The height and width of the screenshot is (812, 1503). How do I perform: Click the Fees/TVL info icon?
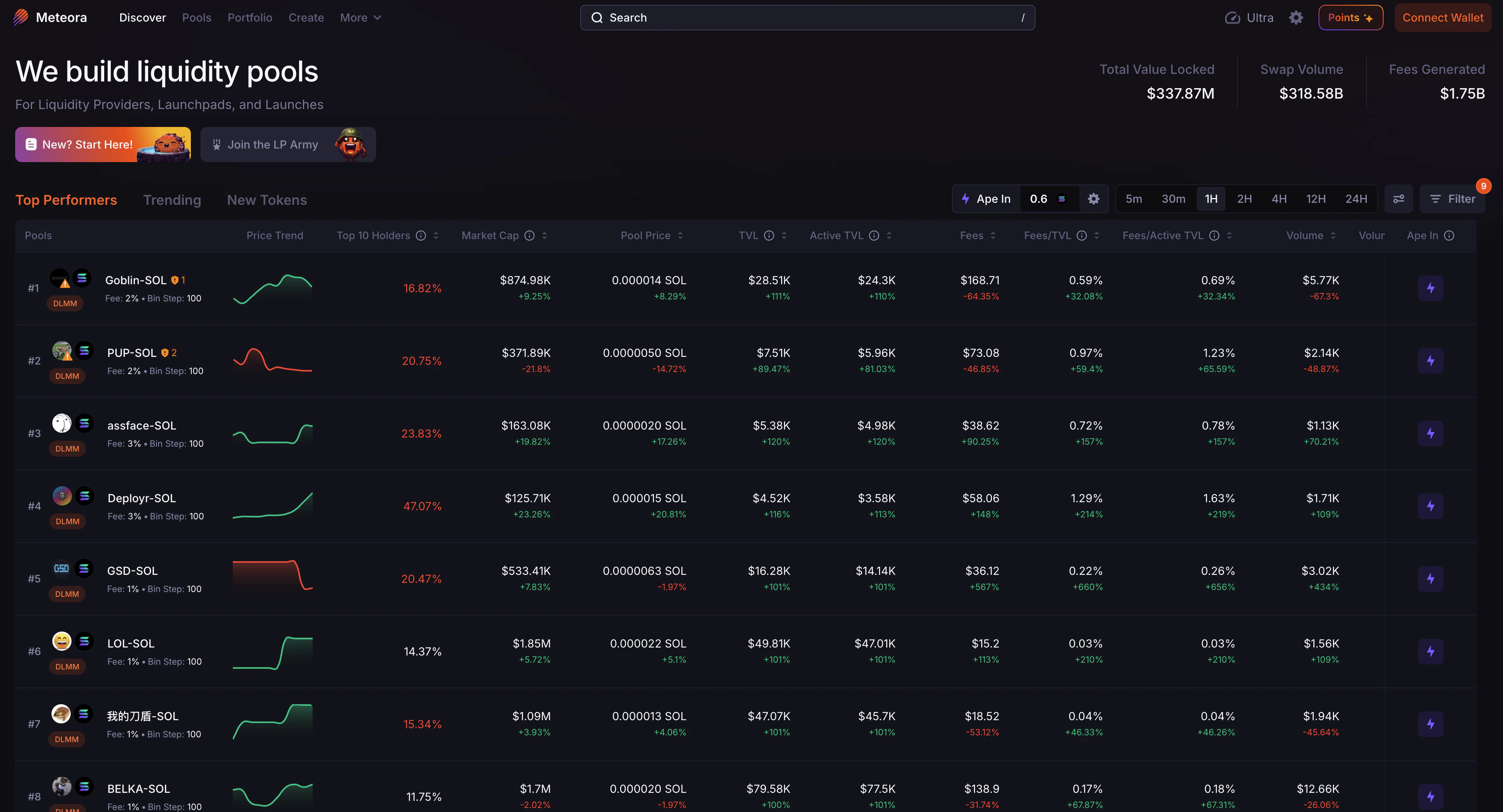(x=1082, y=236)
